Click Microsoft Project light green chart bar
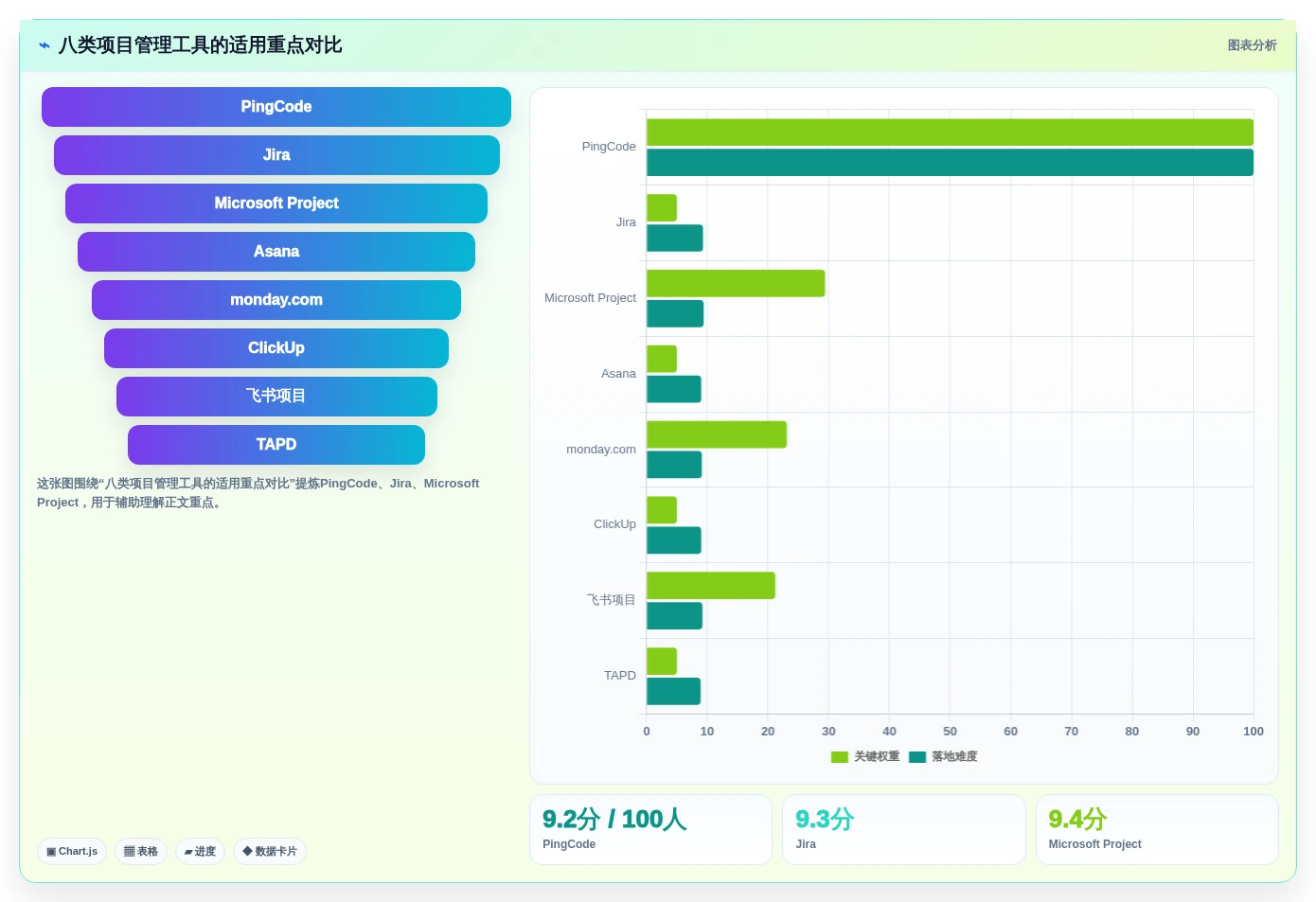The width and height of the screenshot is (1316, 902). point(736,284)
